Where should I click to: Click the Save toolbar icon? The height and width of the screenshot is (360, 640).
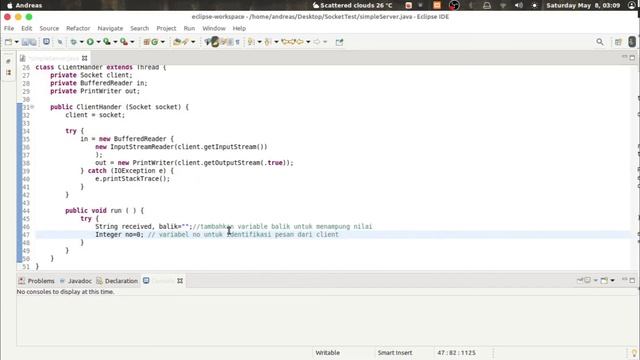pyautogui.click(x=25, y=42)
